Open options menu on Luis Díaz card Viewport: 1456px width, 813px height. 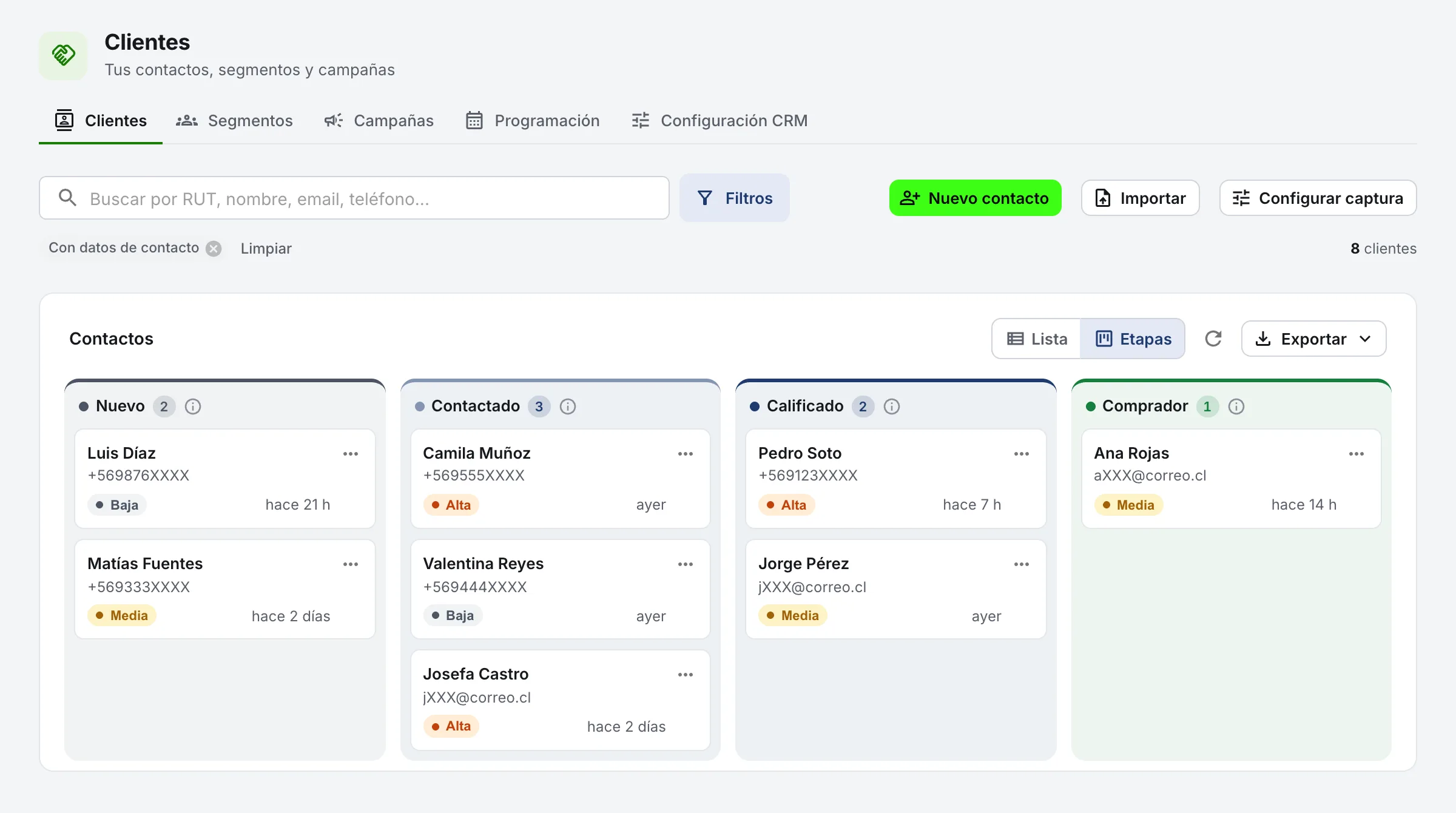tap(351, 454)
